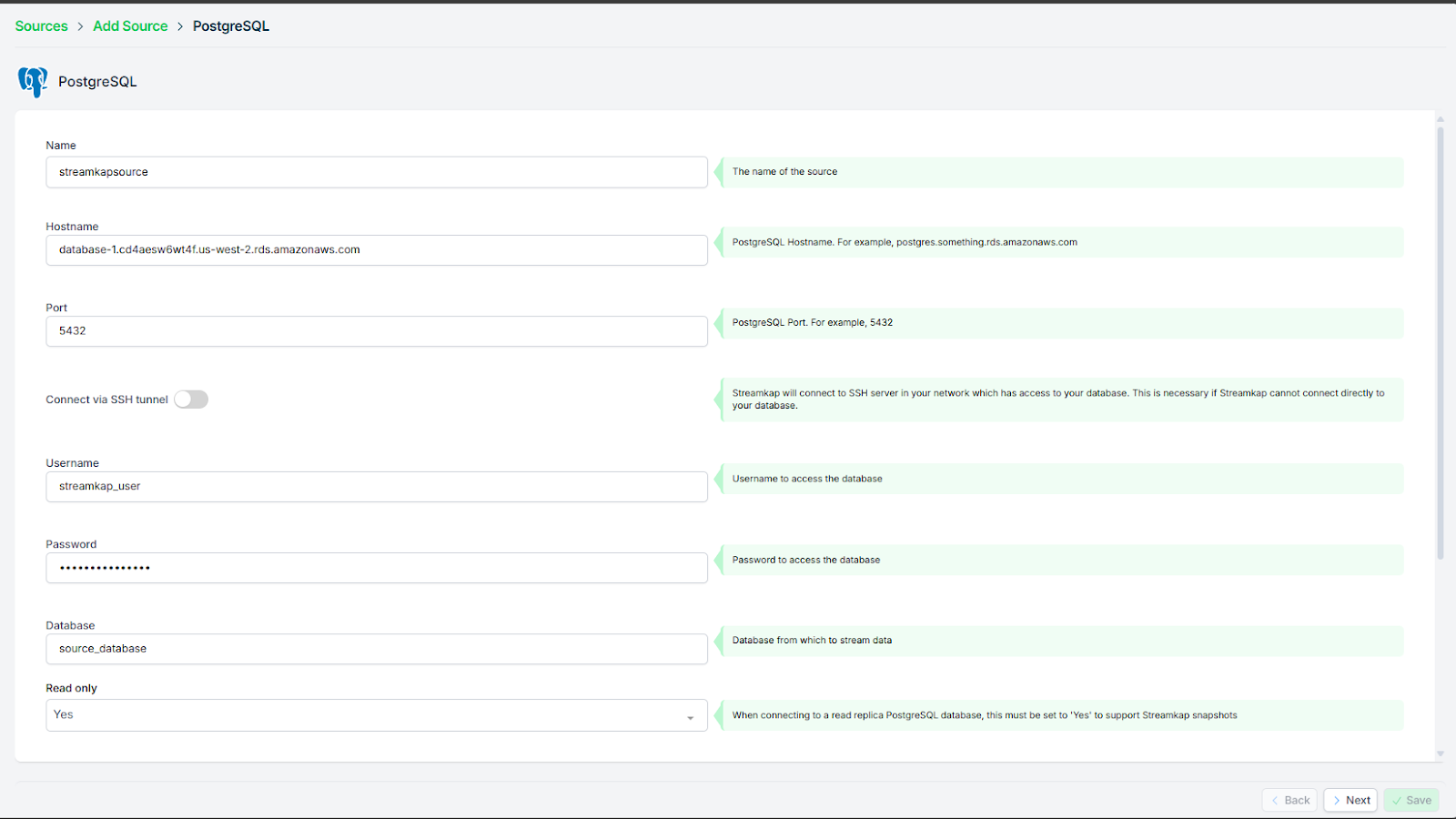The image size is (1456, 819).
Task: Click 'Database from which to stream data' hint
Action: click(812, 641)
